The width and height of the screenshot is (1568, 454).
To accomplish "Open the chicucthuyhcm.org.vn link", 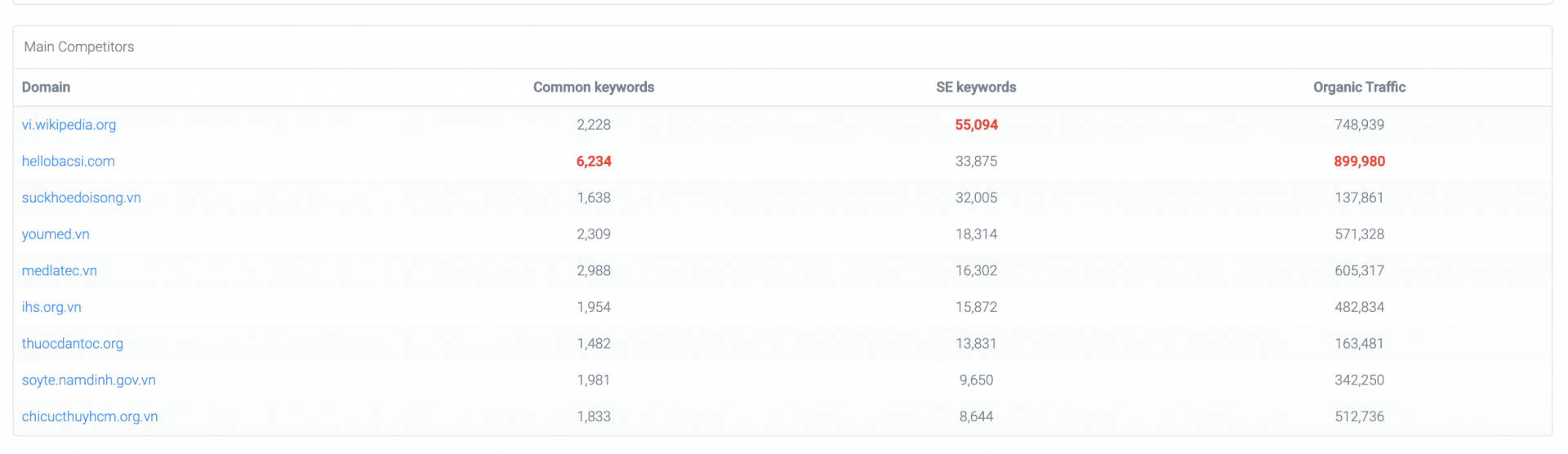I will pos(90,416).
